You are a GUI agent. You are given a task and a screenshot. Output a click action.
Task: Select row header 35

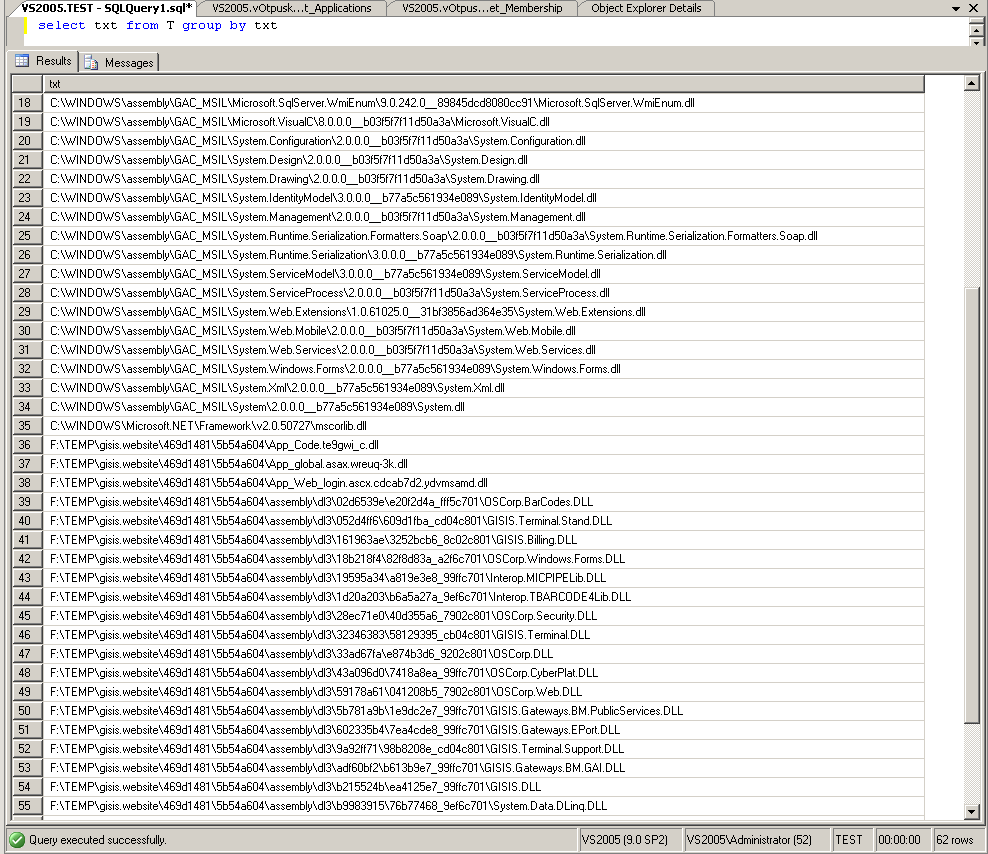click(x=27, y=425)
